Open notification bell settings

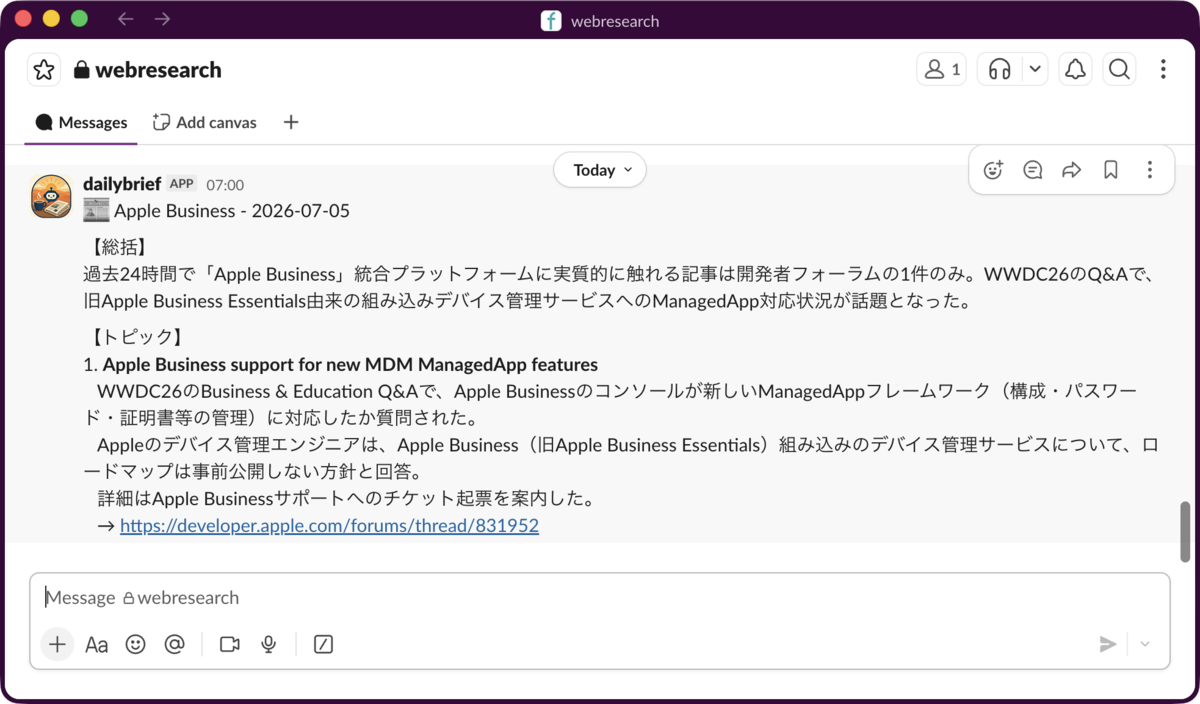[x=1076, y=69]
